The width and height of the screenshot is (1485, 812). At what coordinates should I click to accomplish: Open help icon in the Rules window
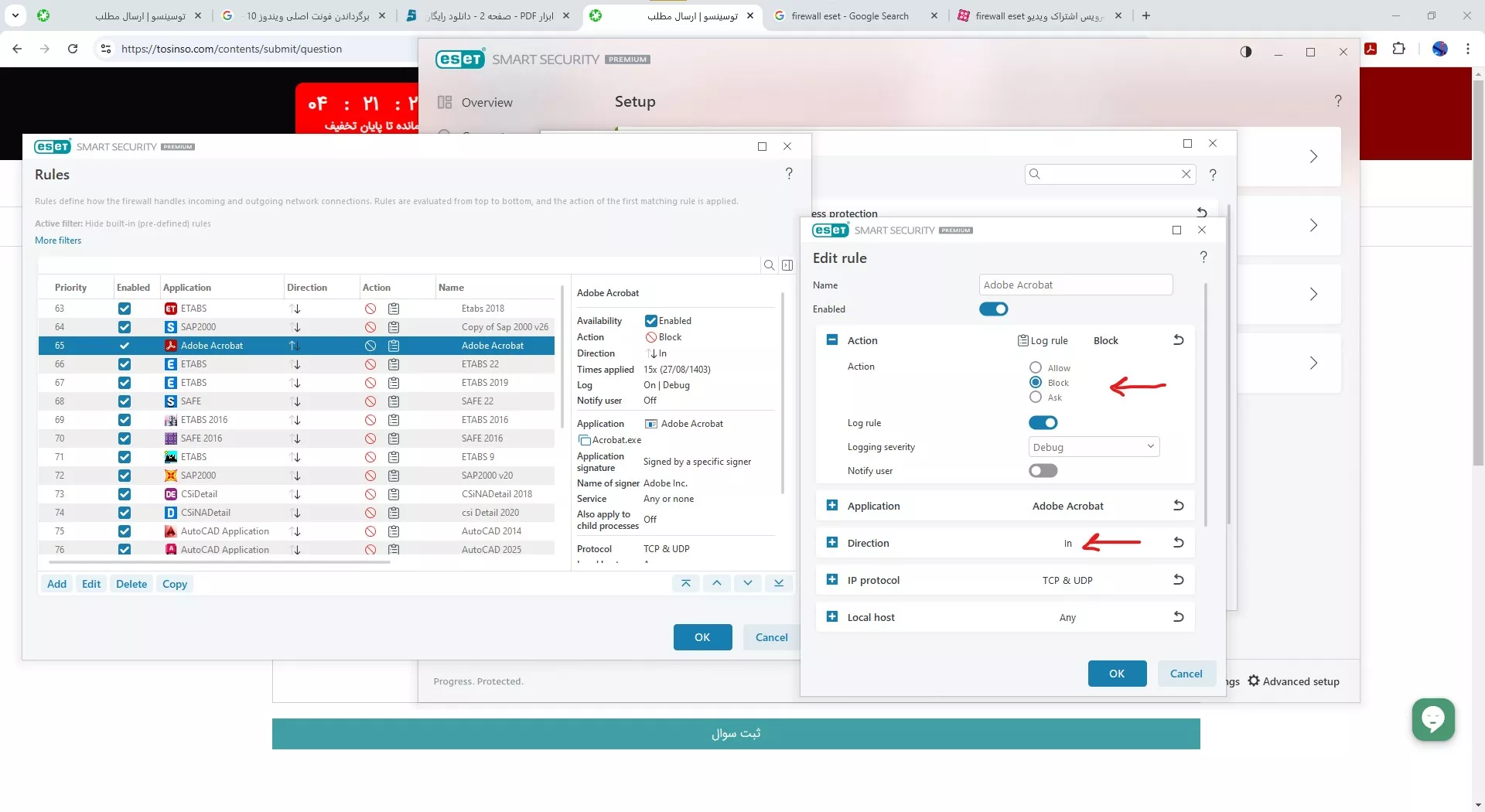(789, 173)
